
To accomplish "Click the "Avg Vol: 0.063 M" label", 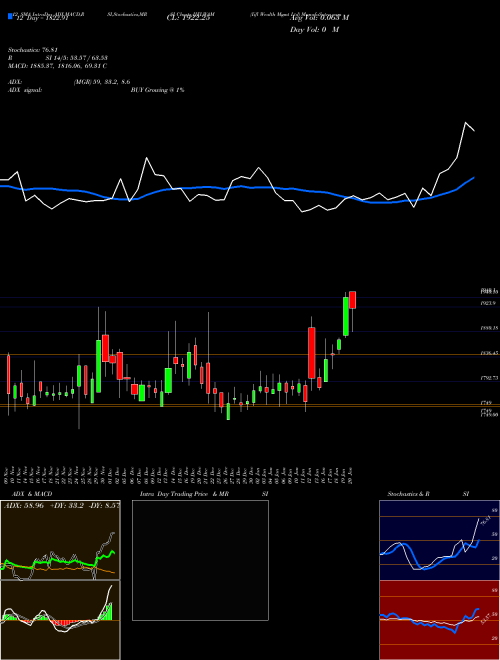I will click(x=319, y=18).
